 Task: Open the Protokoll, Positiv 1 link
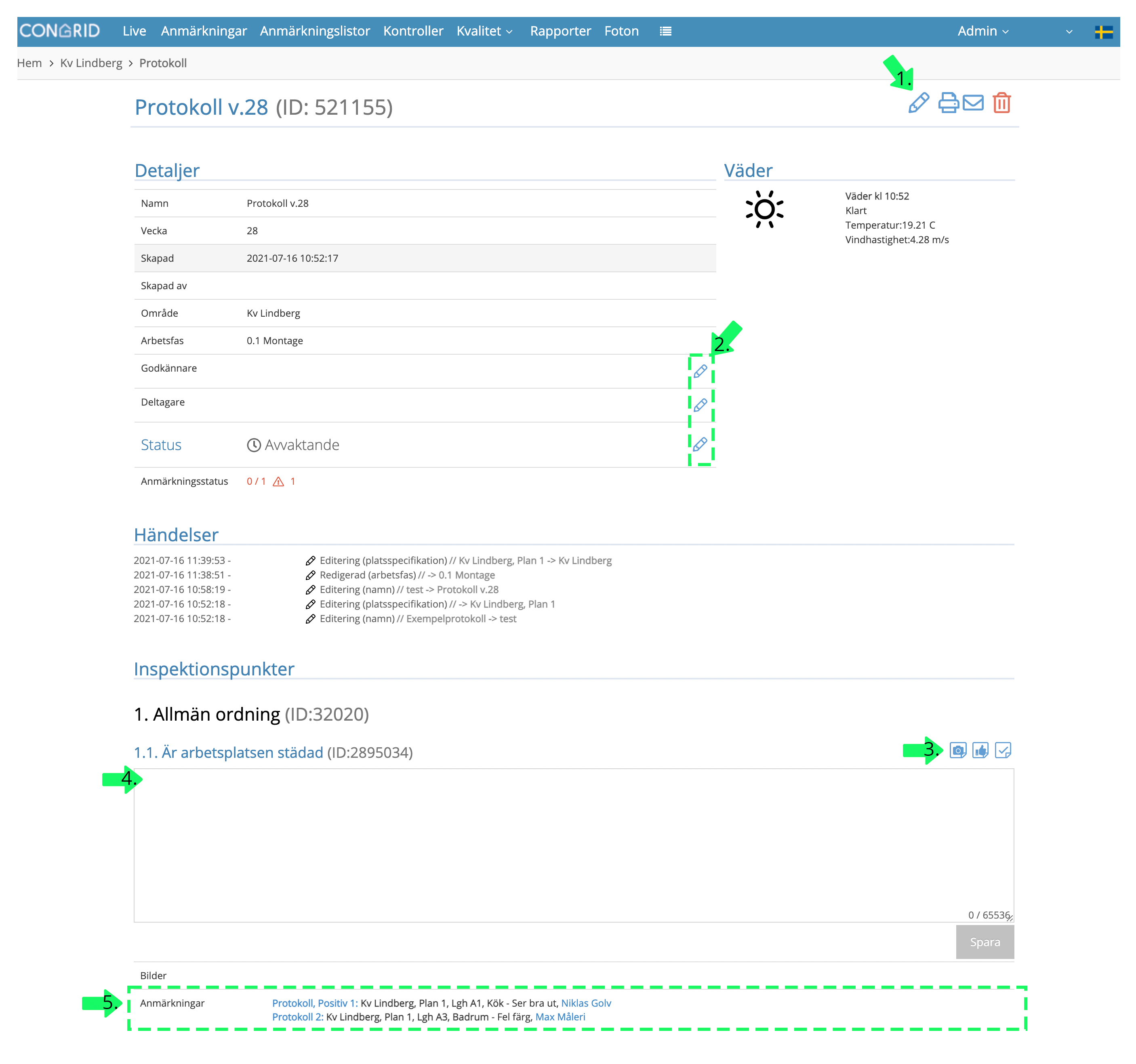pyautogui.click(x=315, y=1003)
